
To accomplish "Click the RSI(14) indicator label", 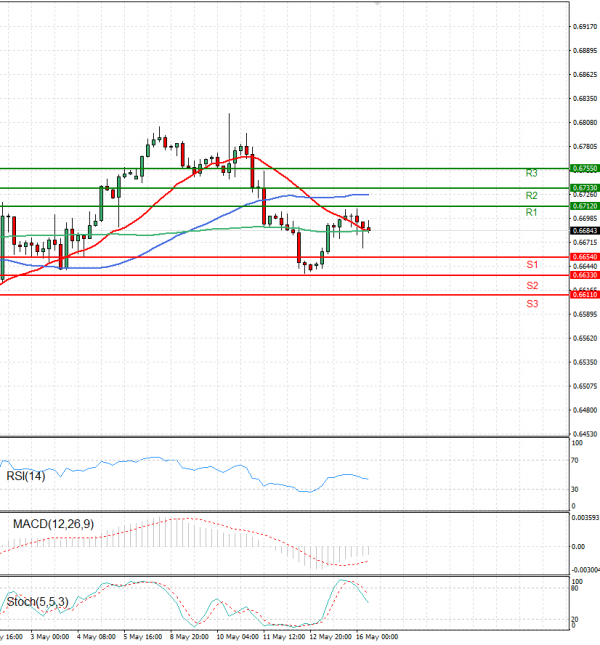I will (25, 476).
